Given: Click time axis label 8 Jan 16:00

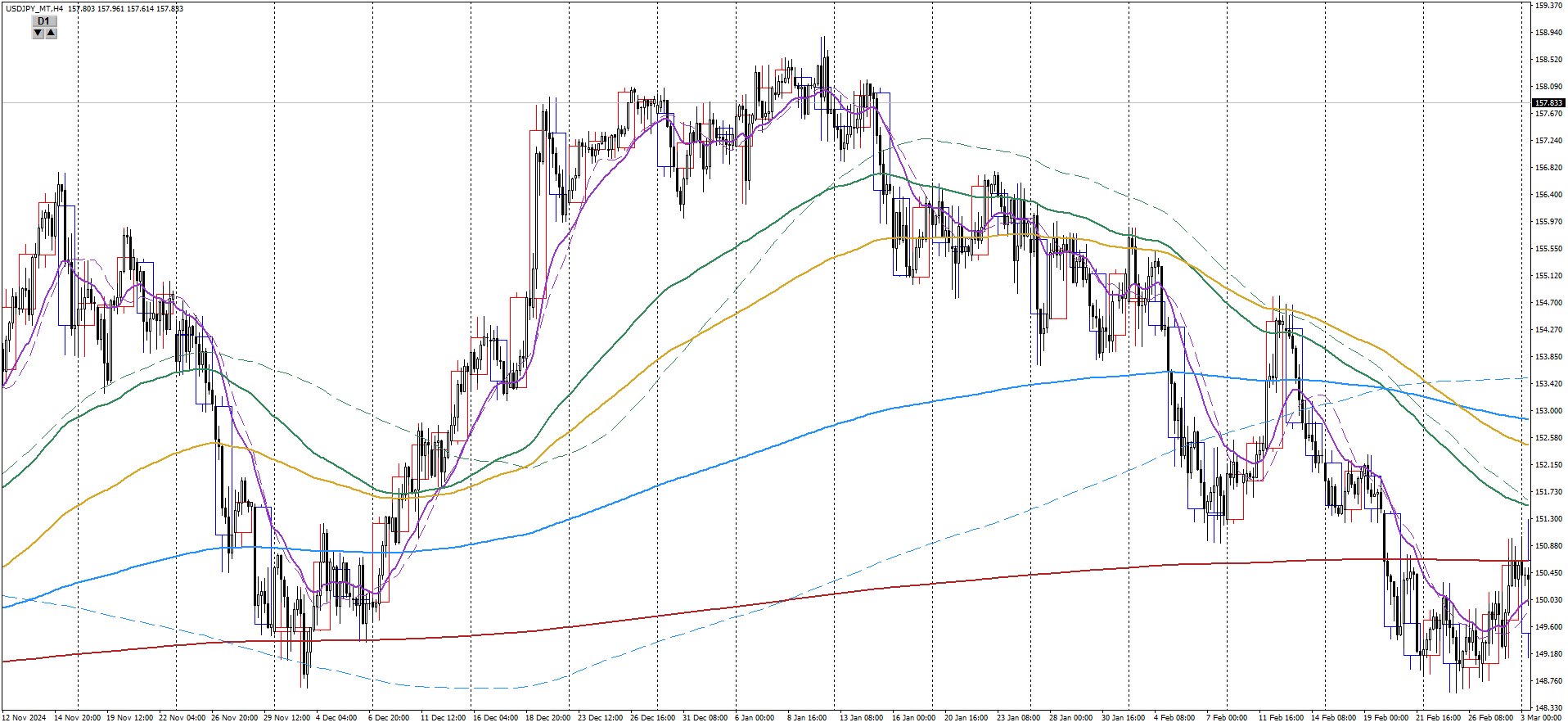Looking at the screenshot, I should point(807,718).
